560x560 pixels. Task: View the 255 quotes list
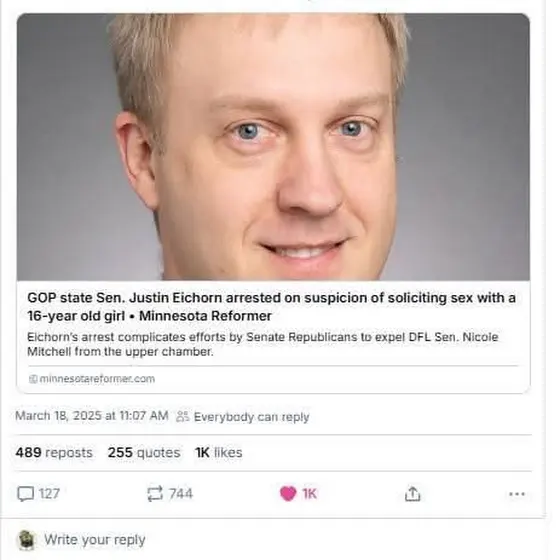pos(144,452)
